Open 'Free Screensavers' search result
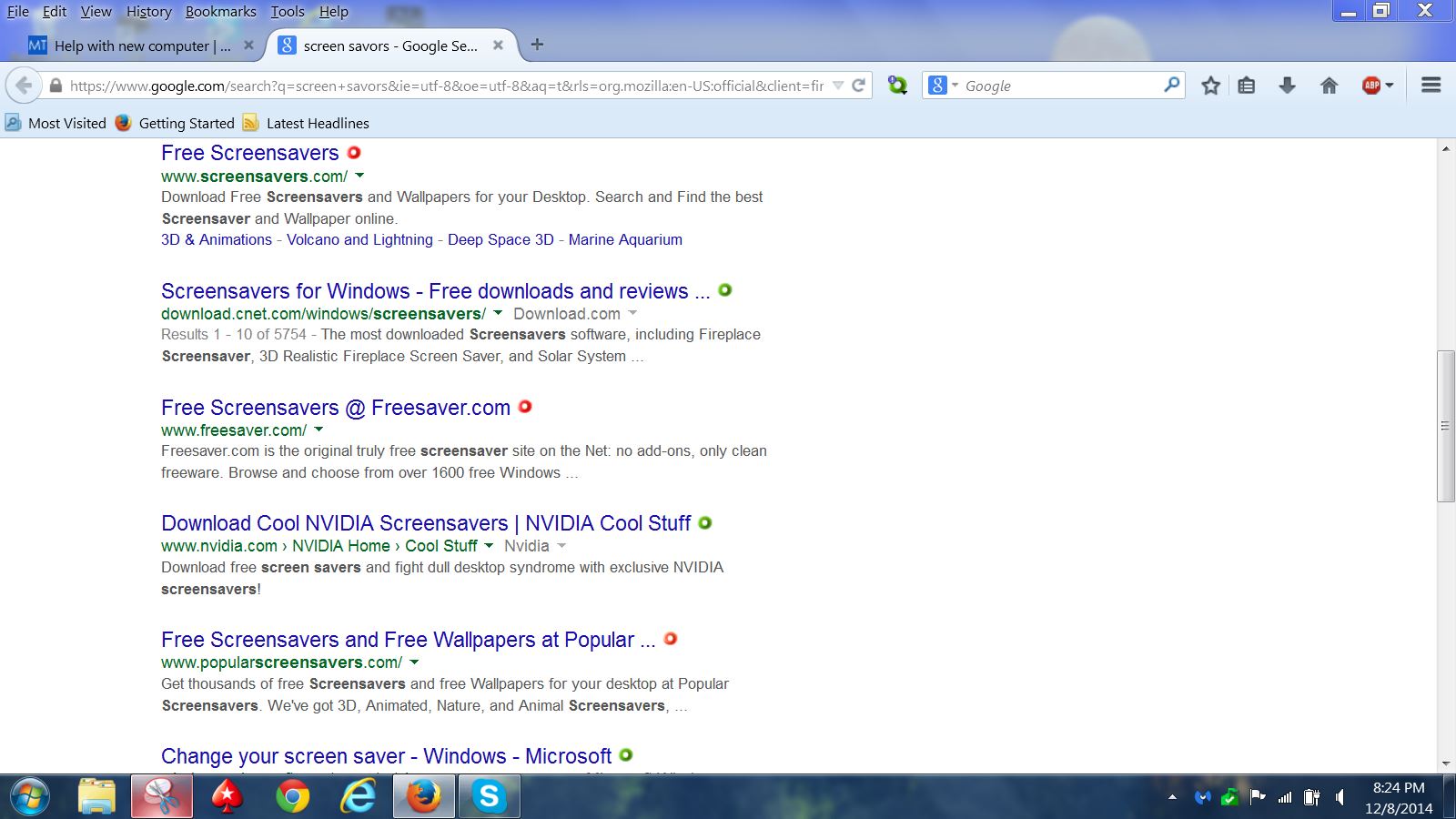This screenshot has height=819, width=1456. click(250, 153)
